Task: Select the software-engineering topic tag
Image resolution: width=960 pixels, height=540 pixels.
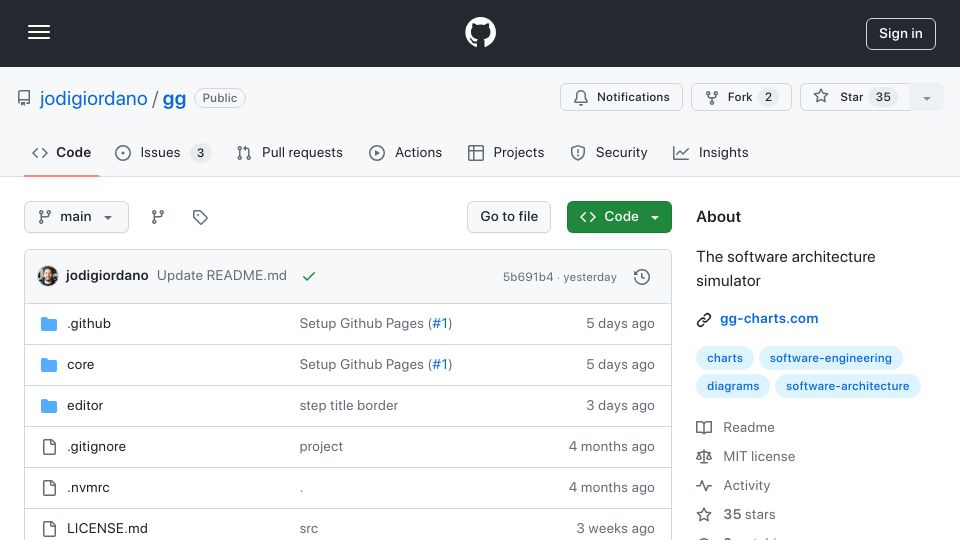Action: [x=830, y=358]
